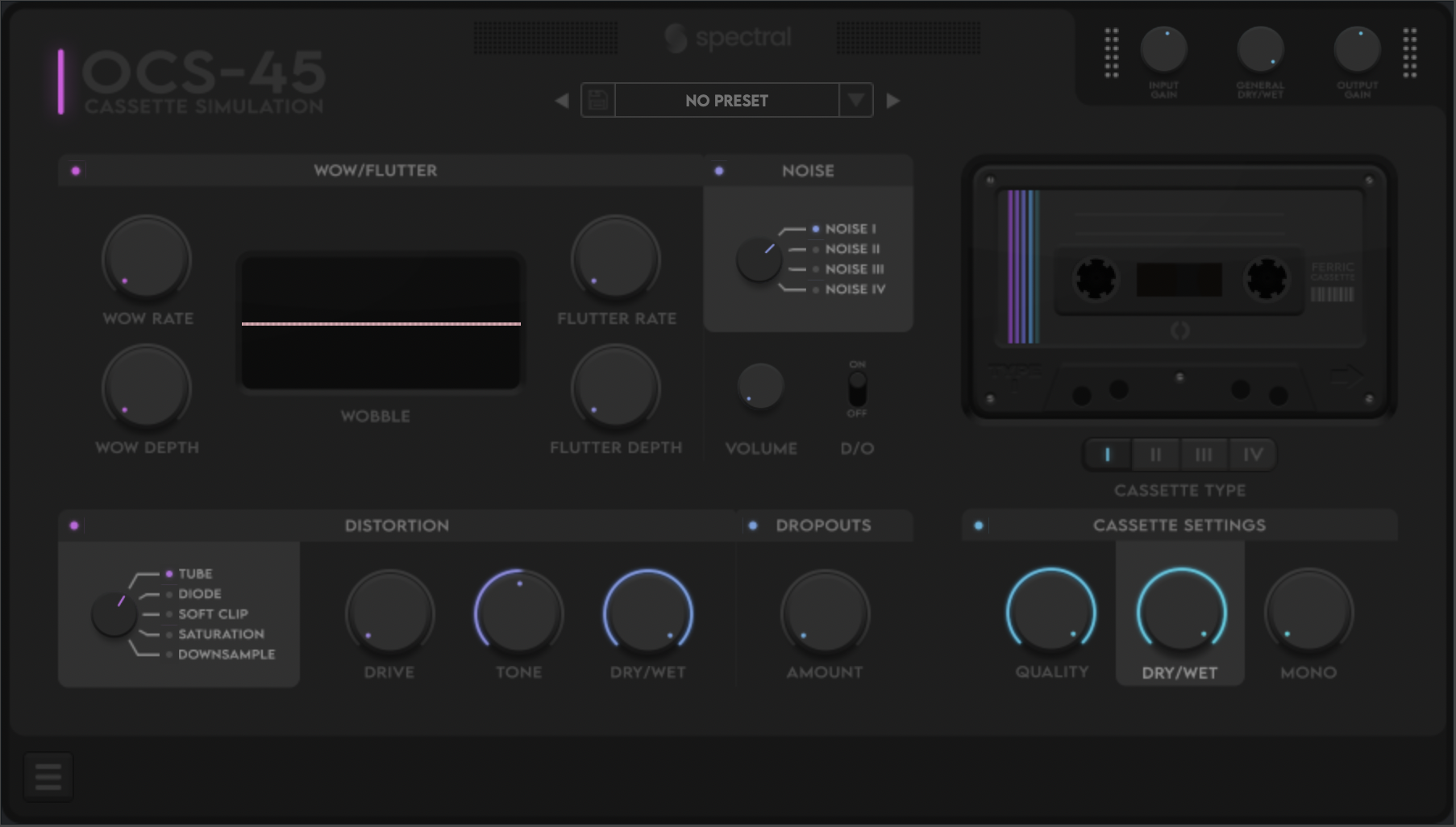Go to next preset arrow
Image resolution: width=1456 pixels, height=827 pixels.
pos(893,101)
